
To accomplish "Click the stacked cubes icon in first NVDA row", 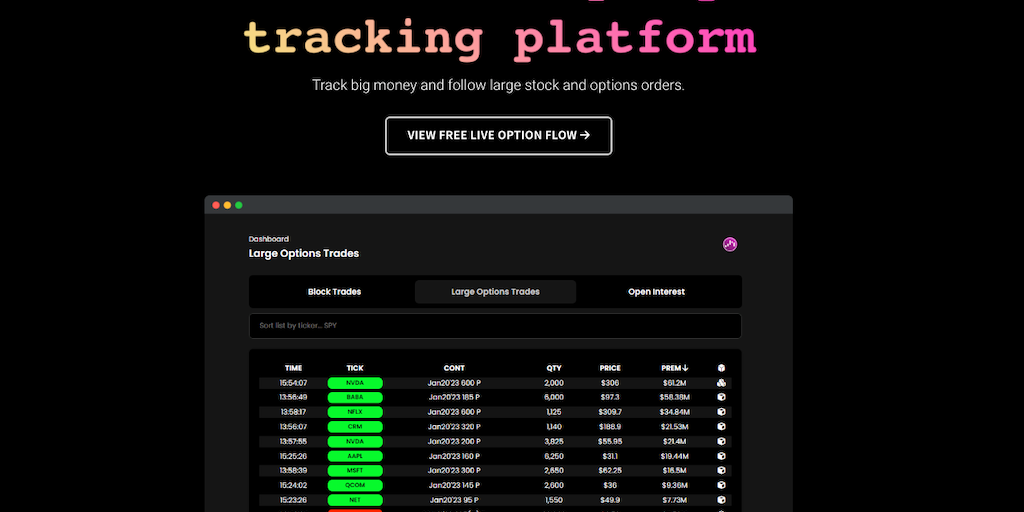I will 722,383.
